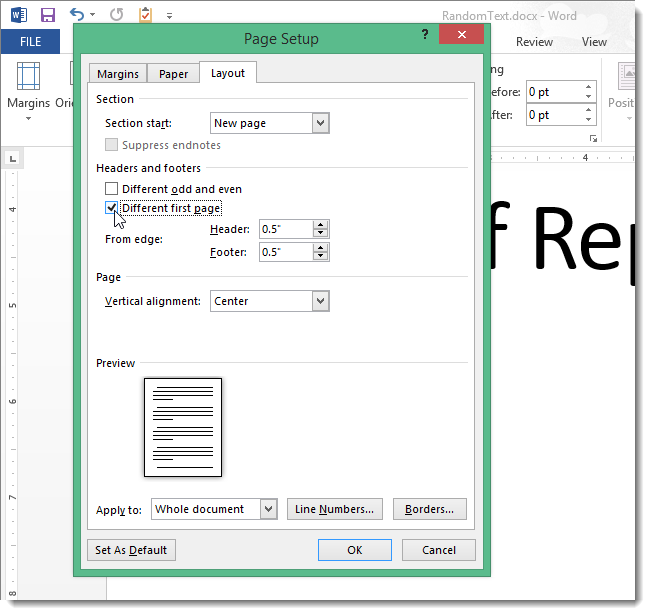Click the Footer from-edge field

pos(286,252)
